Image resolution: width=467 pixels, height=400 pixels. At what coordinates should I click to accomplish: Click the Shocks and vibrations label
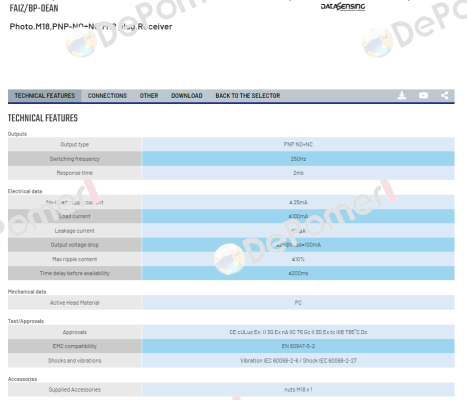pos(75,360)
